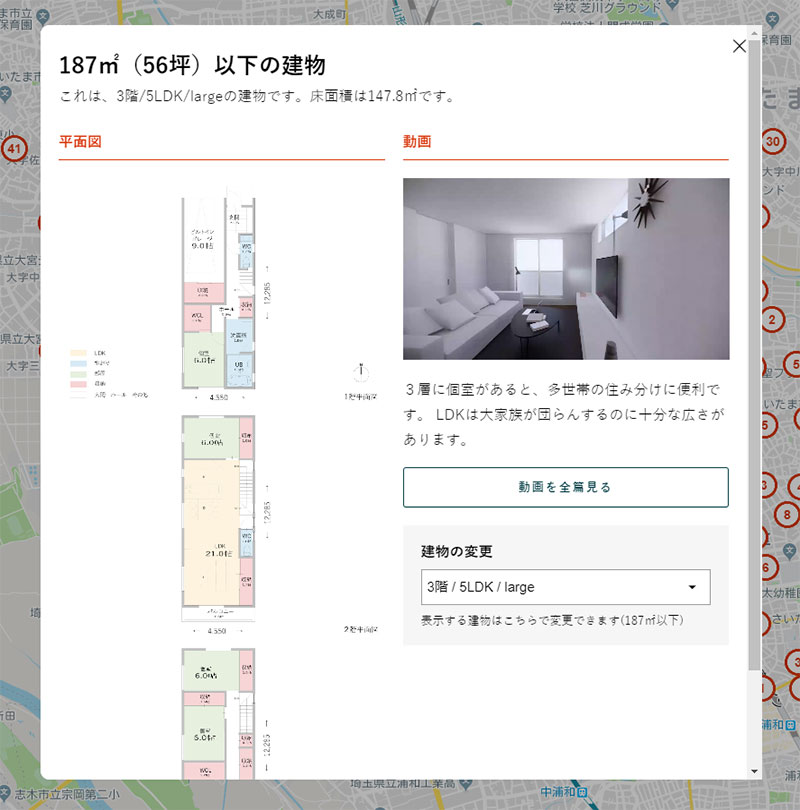
Task: Click the red marker numbered 8 on the map
Action: [786, 513]
